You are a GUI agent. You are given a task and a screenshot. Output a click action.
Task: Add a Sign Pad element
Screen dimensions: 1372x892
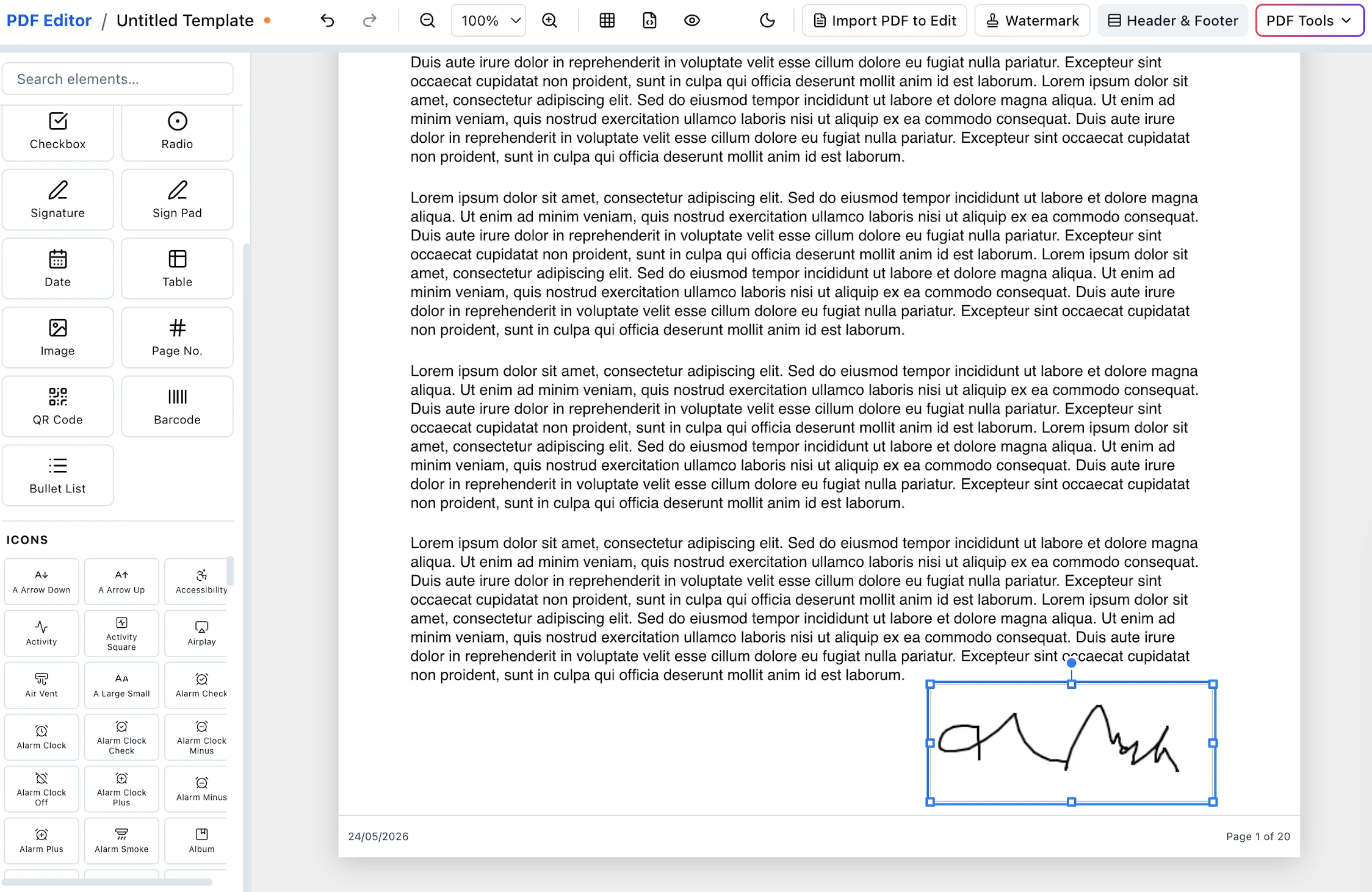point(177,200)
